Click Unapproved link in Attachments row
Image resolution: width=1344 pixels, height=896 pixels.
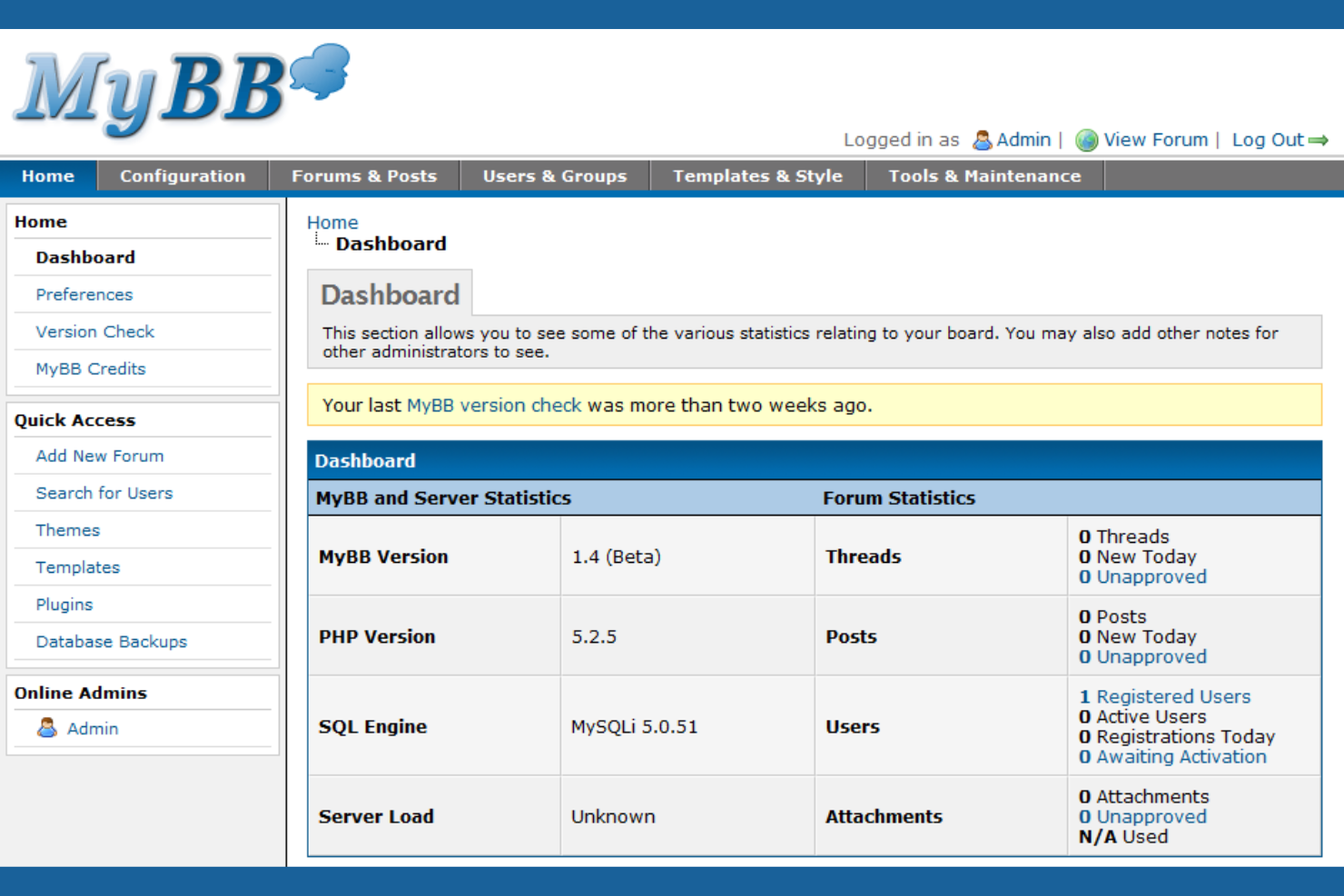1142,817
